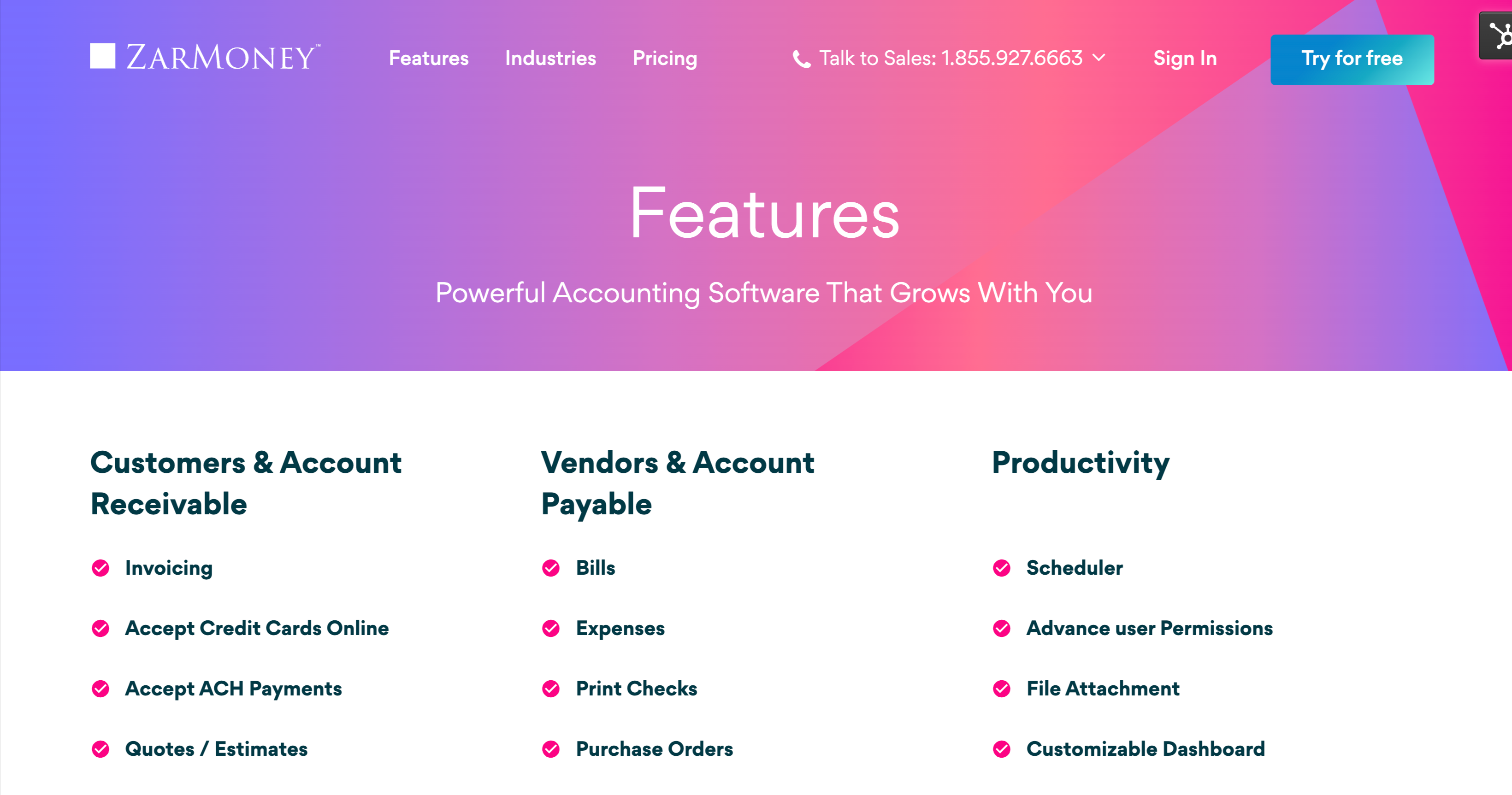Click the Advance user Permissions link

[1149, 628]
